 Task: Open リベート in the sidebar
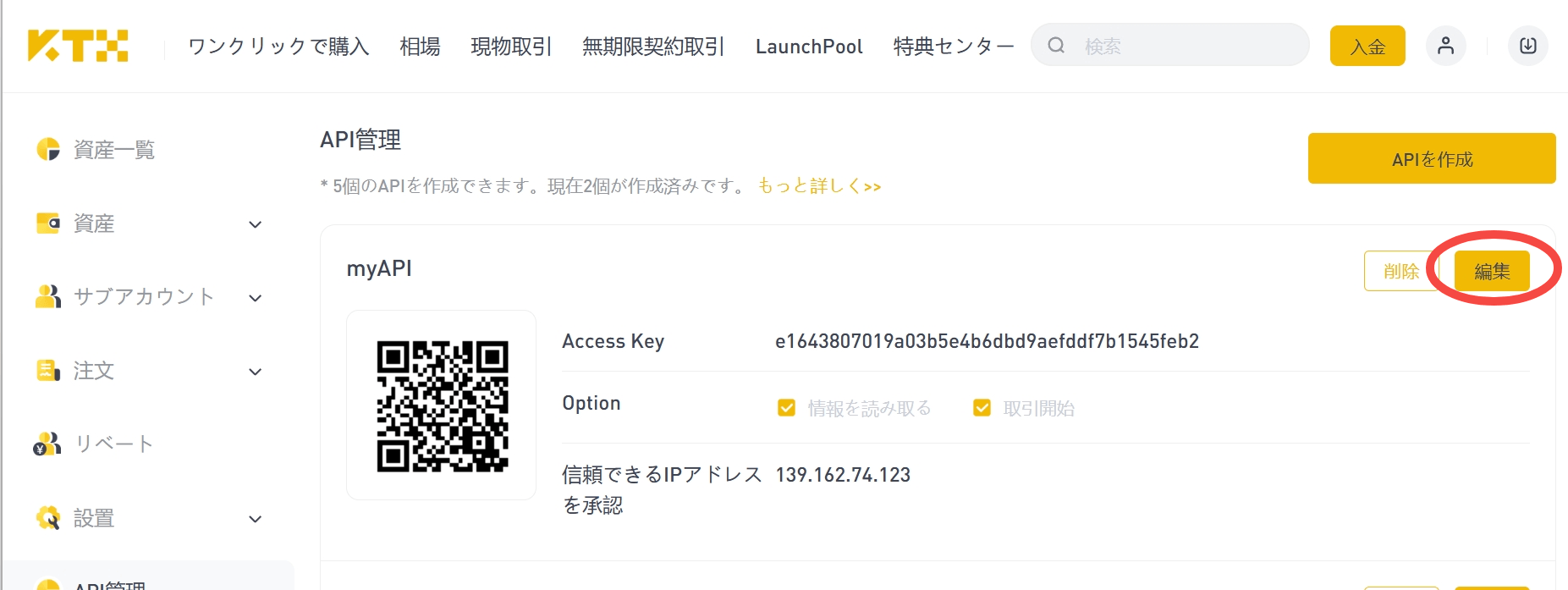pos(114,444)
